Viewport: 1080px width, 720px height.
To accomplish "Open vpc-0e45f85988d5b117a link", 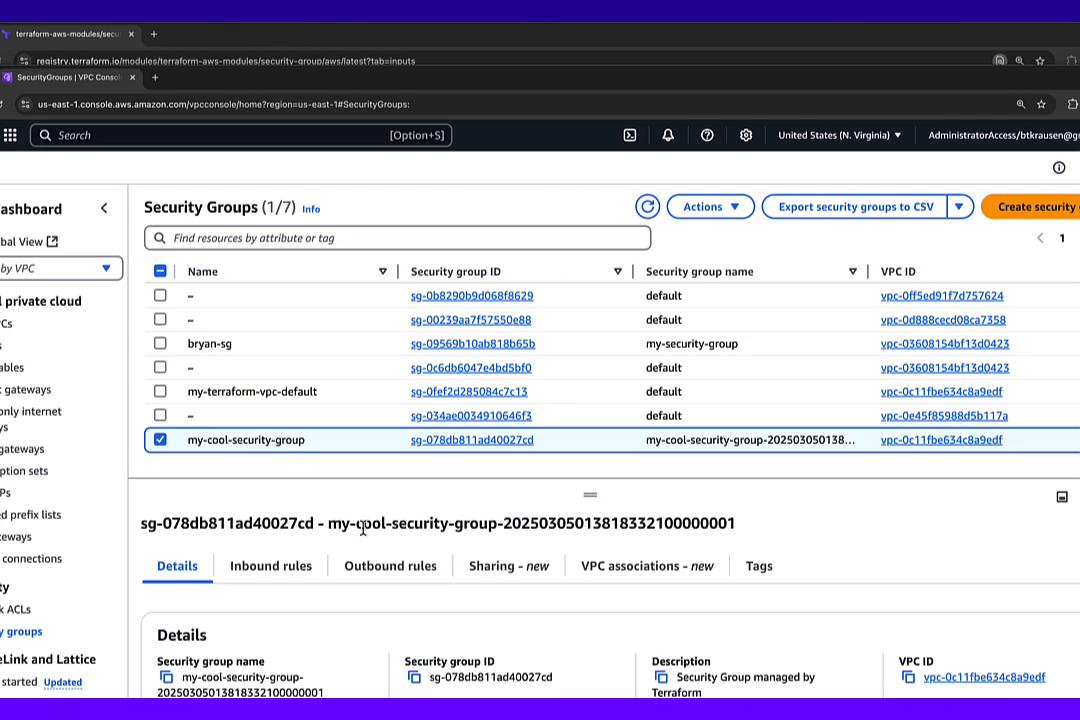I will click(x=944, y=415).
